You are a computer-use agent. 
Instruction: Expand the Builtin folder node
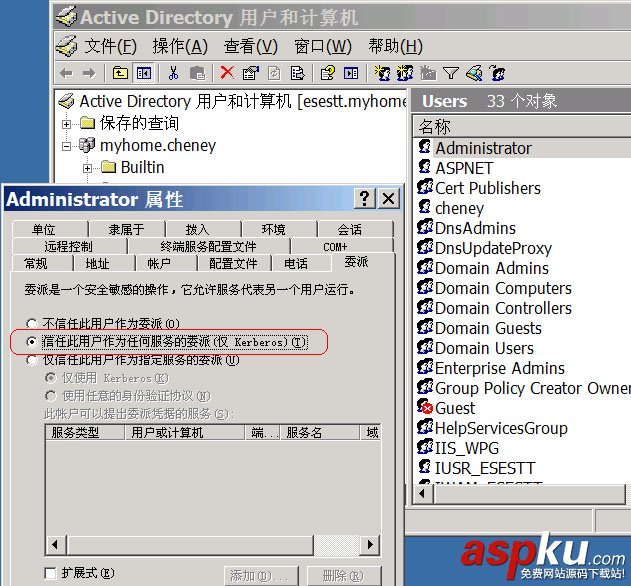tap(87, 168)
